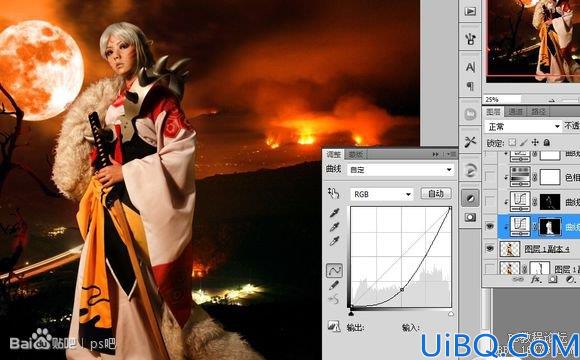Image resolution: width=580 pixels, height=360 pixels.
Task: Click the add layer mask icon
Action: [x=553, y=280]
